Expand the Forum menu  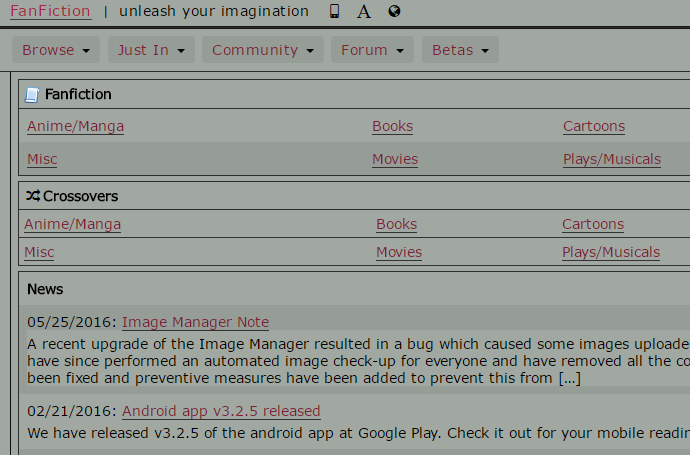[372, 50]
